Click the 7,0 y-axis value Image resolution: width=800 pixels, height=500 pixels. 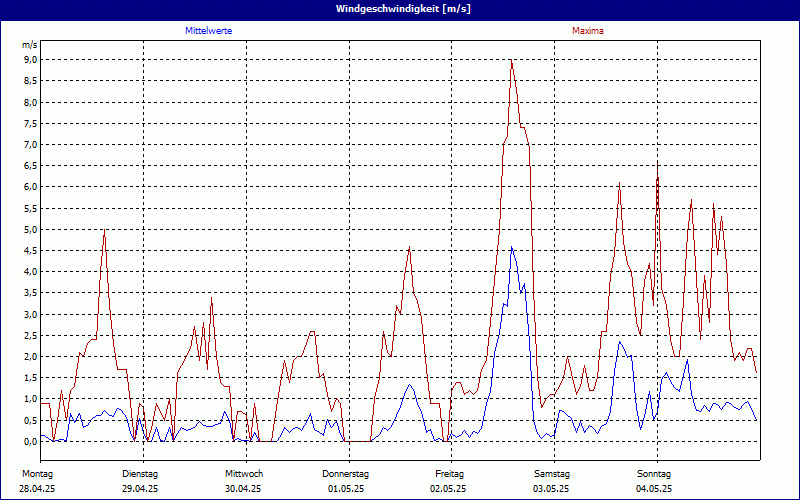(30, 144)
